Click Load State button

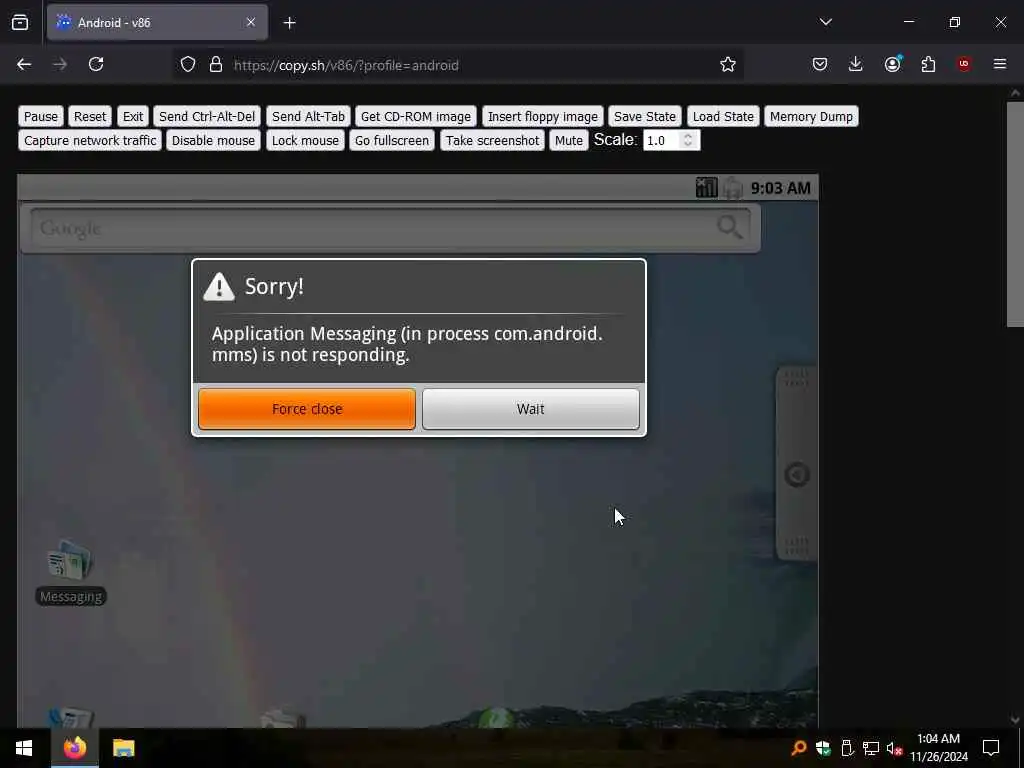pyautogui.click(x=723, y=116)
